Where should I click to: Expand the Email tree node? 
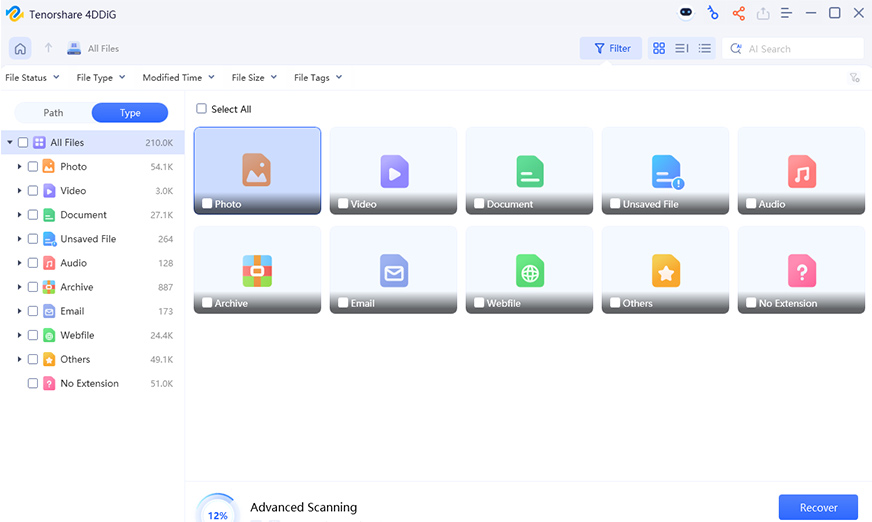[19, 311]
